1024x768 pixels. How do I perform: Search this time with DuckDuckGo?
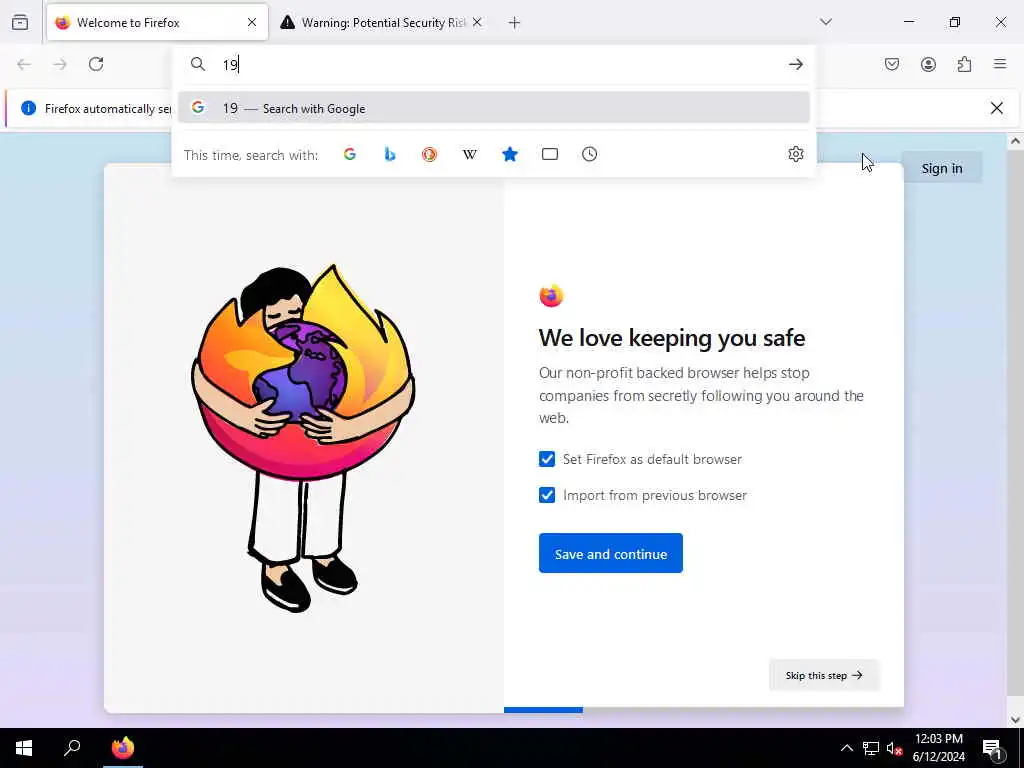point(429,154)
